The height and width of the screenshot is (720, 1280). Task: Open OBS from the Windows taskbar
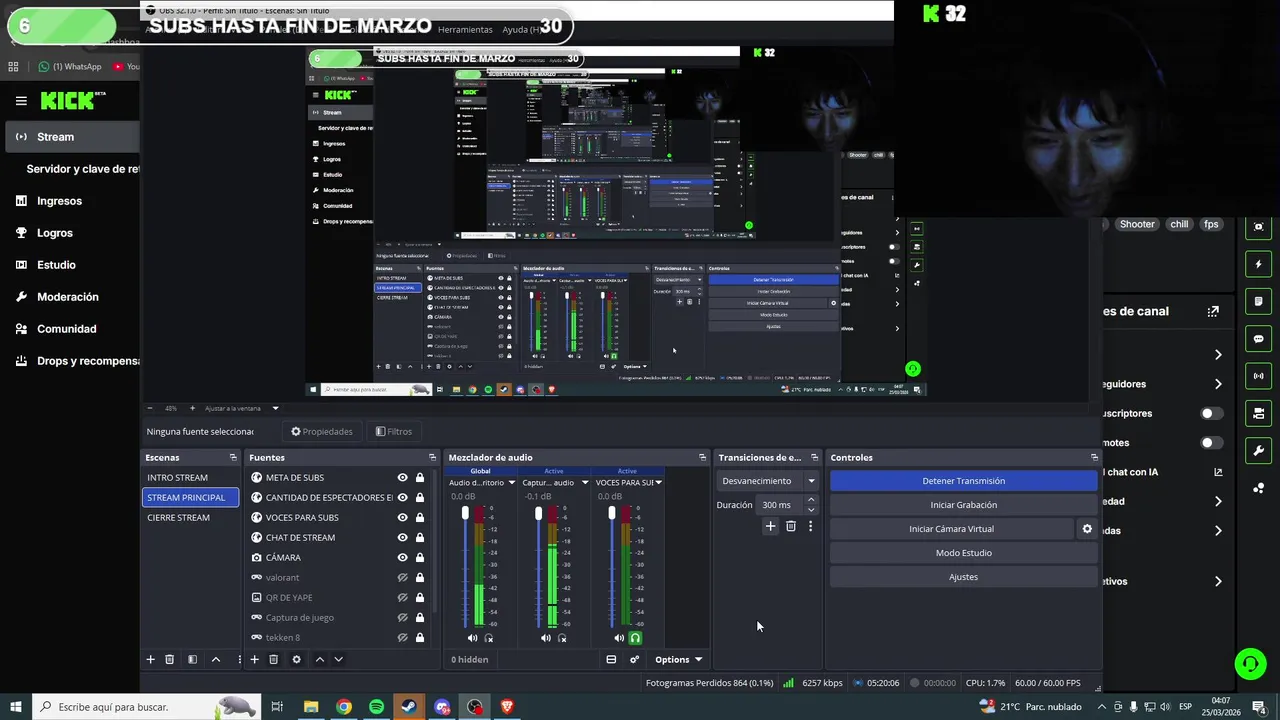(474, 707)
